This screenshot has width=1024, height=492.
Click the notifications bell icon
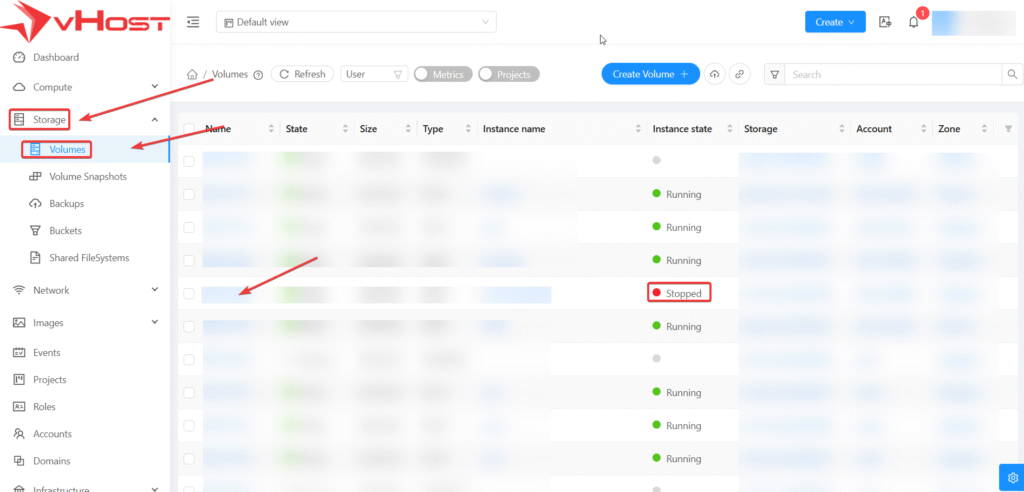(913, 22)
